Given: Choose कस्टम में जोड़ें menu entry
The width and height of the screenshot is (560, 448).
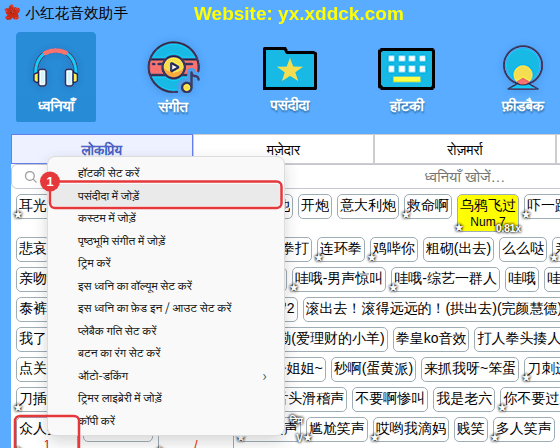Looking at the screenshot, I should 166,218.
